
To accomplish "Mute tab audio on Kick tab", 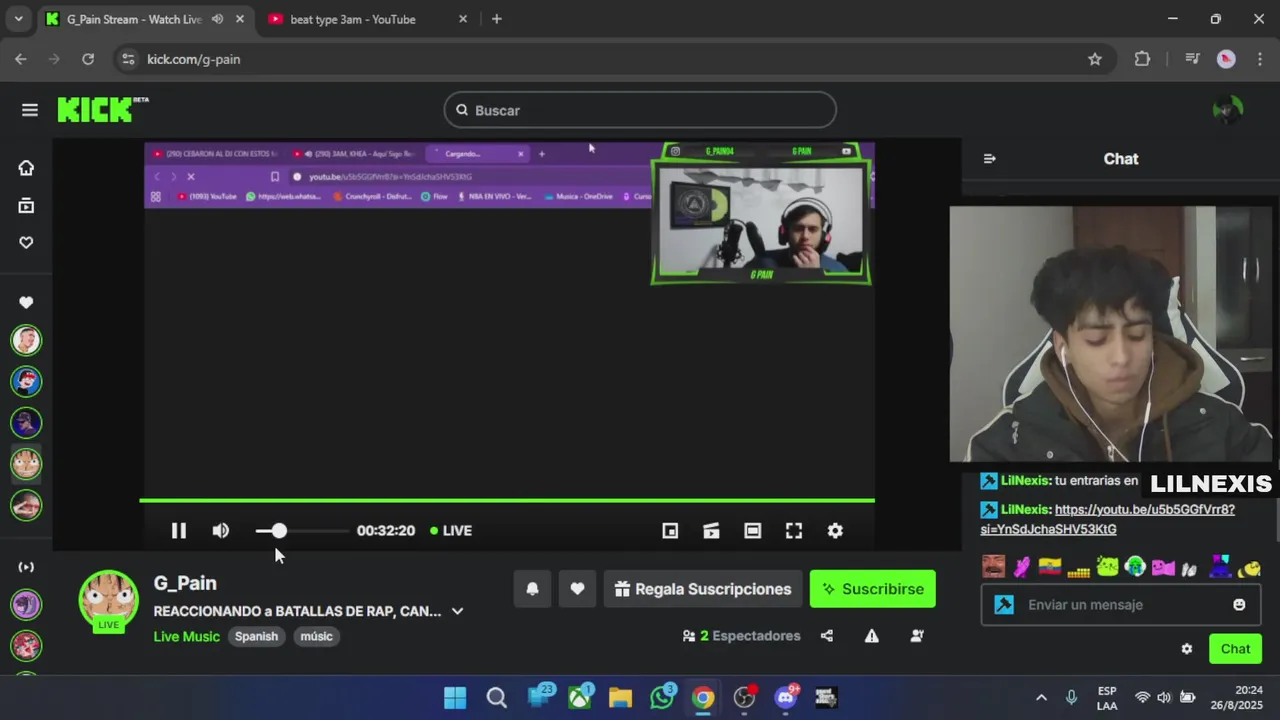I will click(217, 19).
